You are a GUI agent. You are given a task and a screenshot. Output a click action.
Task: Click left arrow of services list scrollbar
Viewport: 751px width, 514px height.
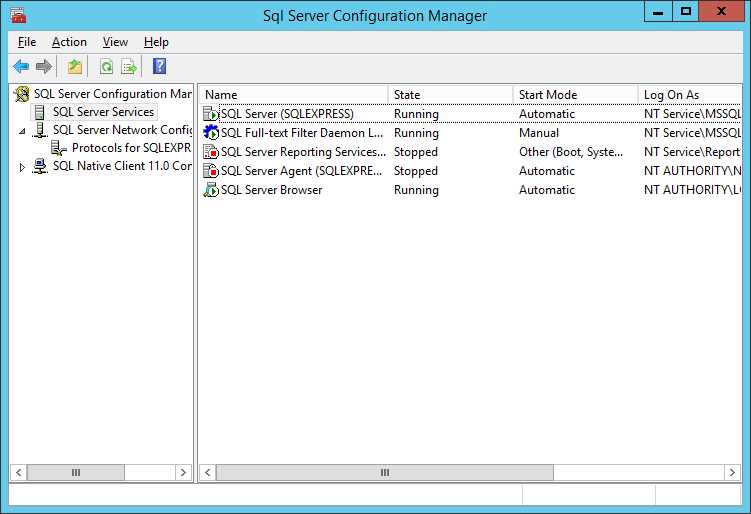click(x=207, y=473)
